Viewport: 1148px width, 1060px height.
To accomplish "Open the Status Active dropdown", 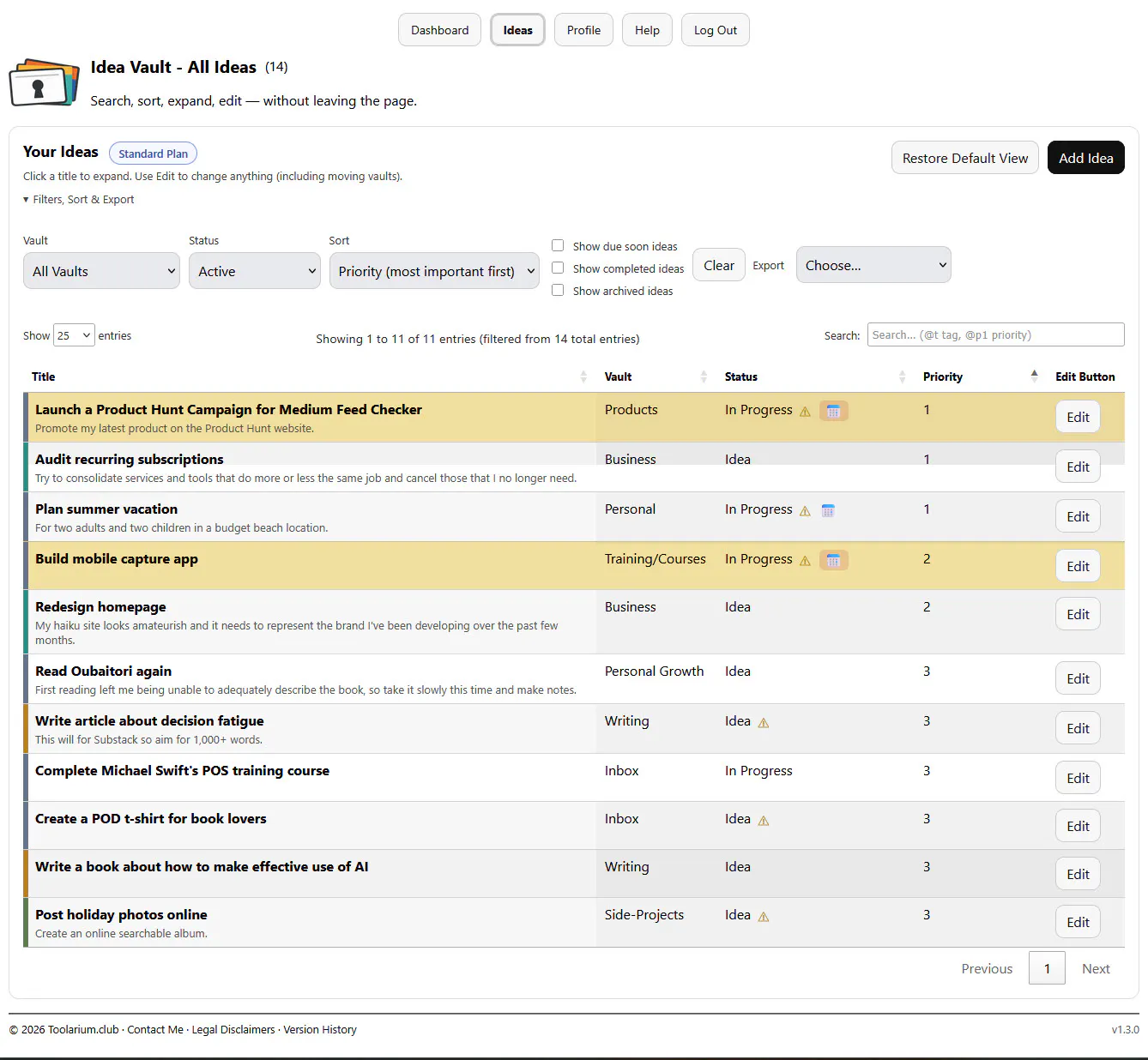I will click(255, 271).
